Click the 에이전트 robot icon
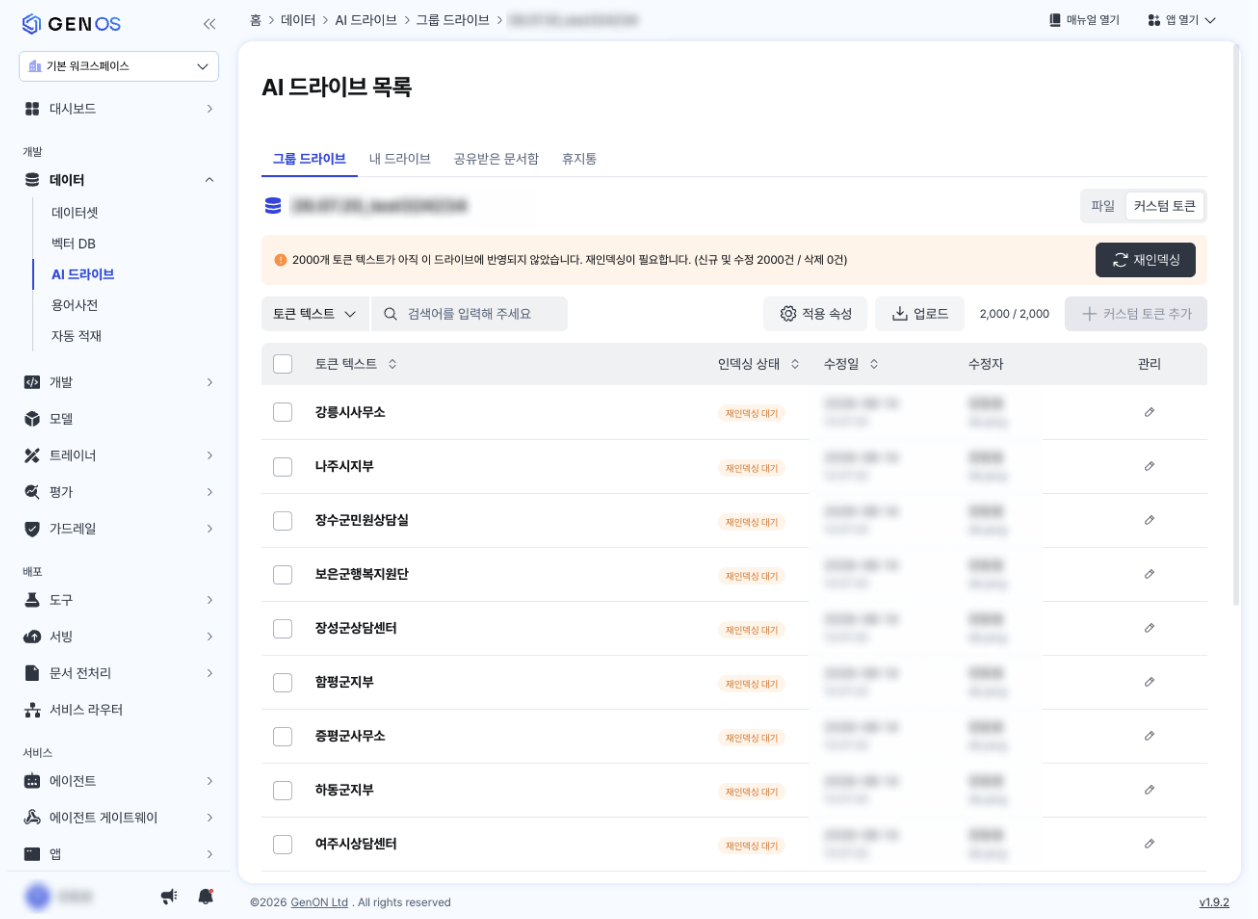1258x919 pixels. click(32, 781)
